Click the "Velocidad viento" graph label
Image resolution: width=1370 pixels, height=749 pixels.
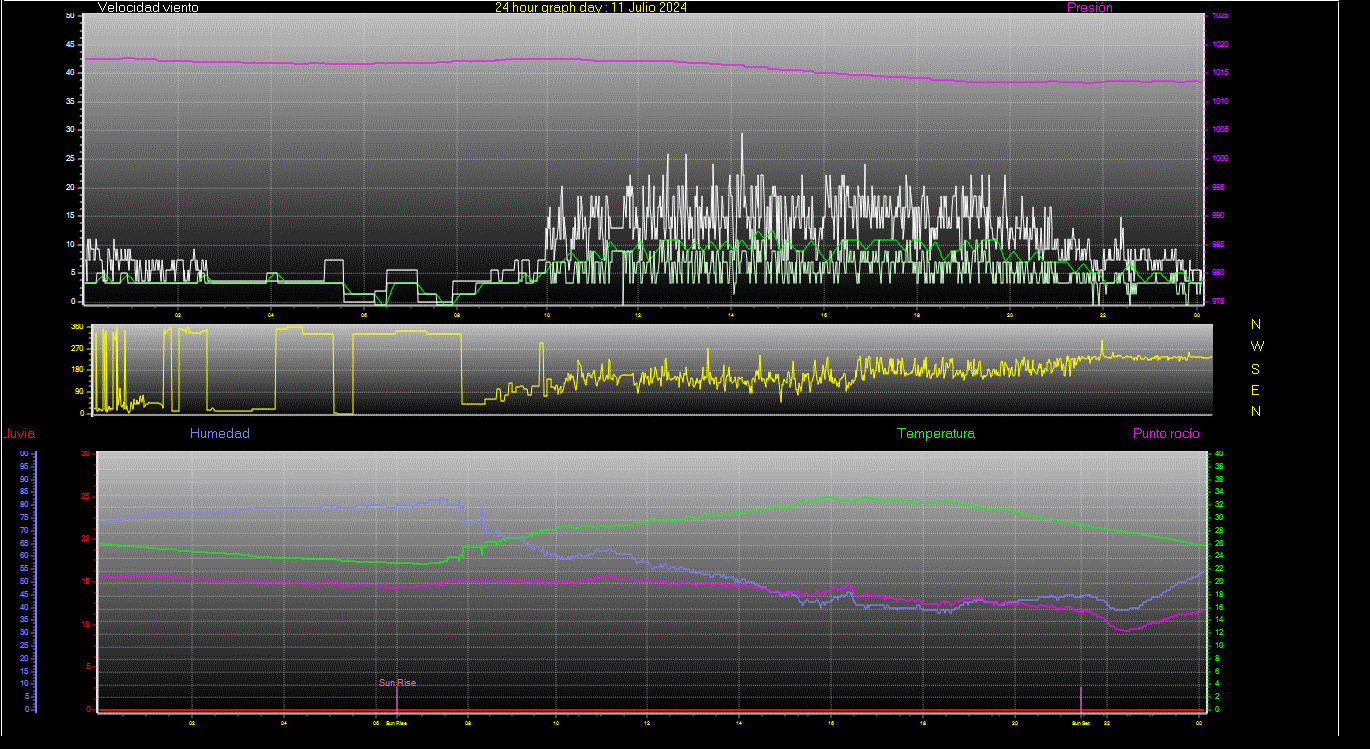148,7
